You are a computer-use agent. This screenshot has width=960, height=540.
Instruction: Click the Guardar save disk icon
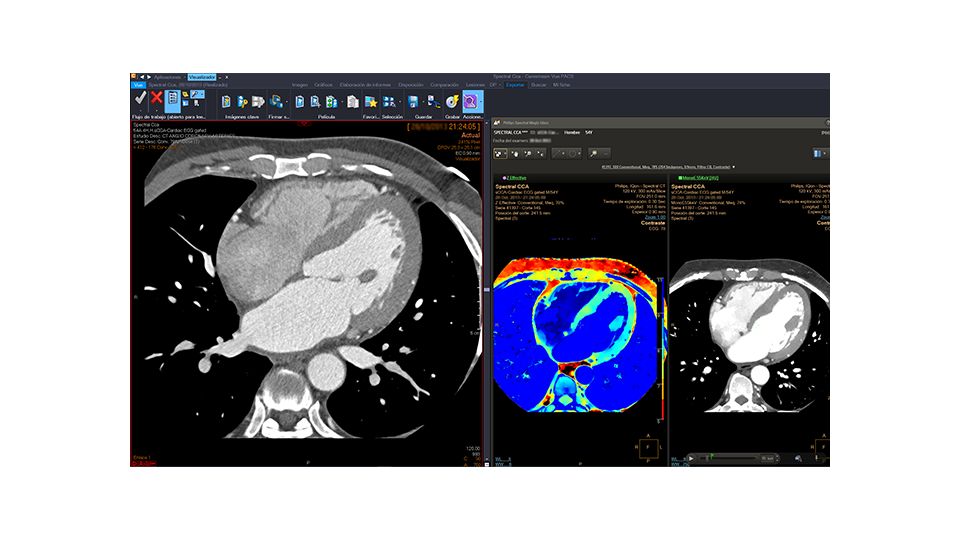coord(414,101)
